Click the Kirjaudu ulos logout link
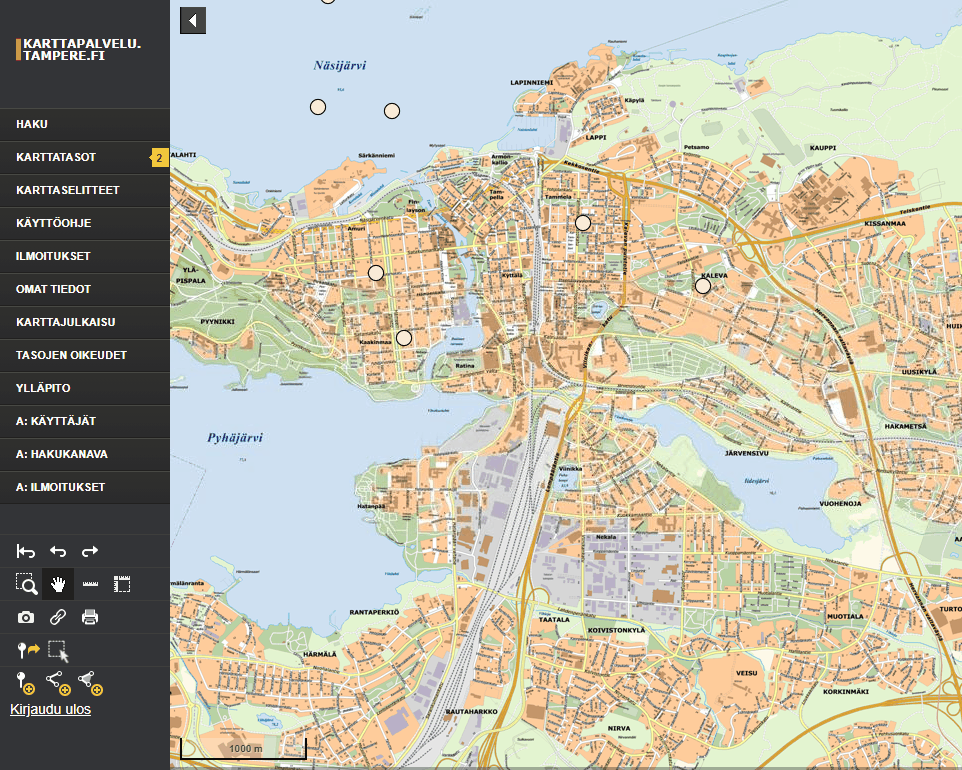 (x=50, y=709)
